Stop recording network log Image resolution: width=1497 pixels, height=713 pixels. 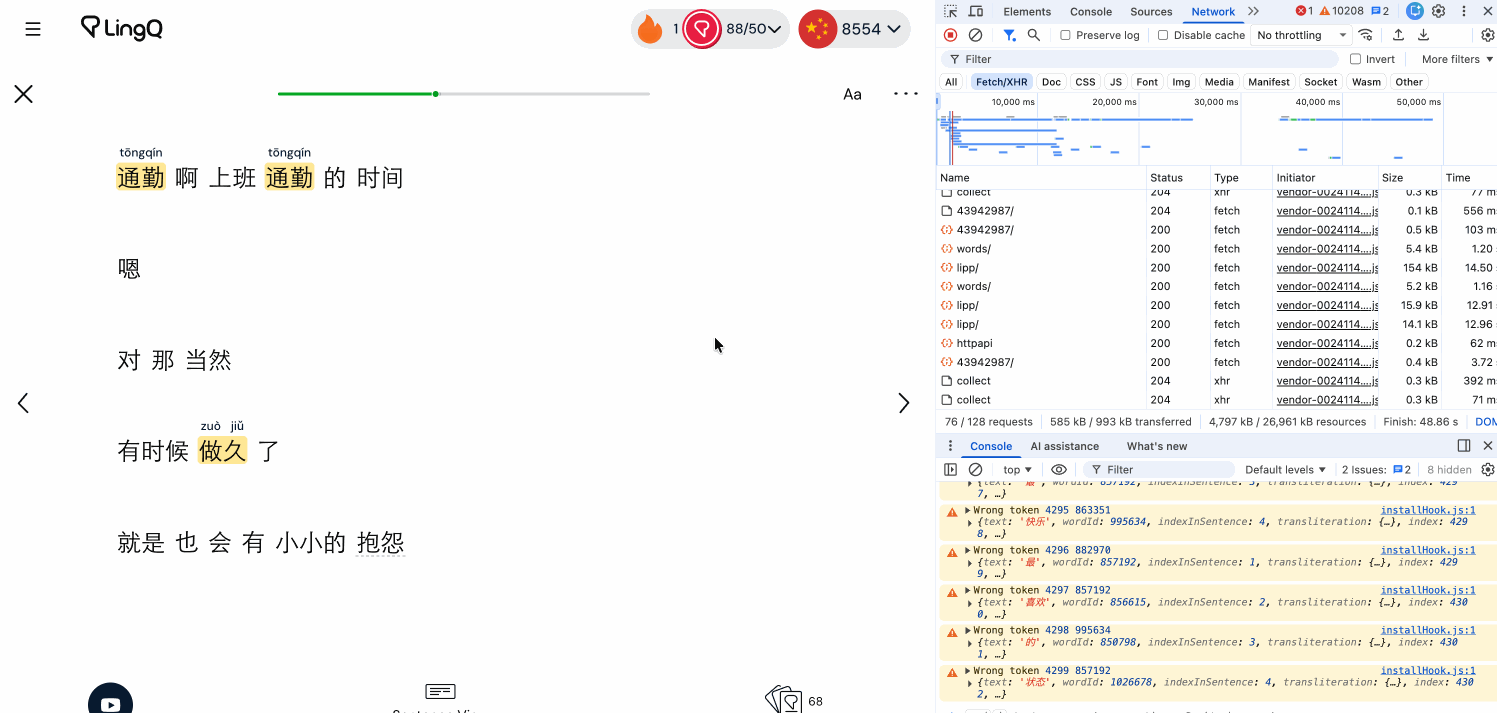[x=951, y=35]
